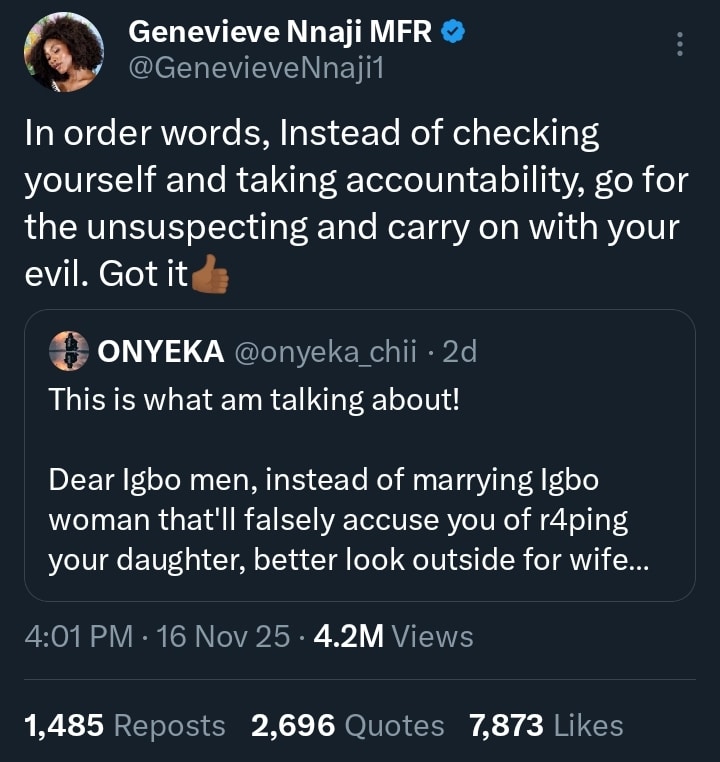Image resolution: width=720 pixels, height=762 pixels.
Task: Open the tweet's three-dot more options menu
Action: (x=680, y=45)
